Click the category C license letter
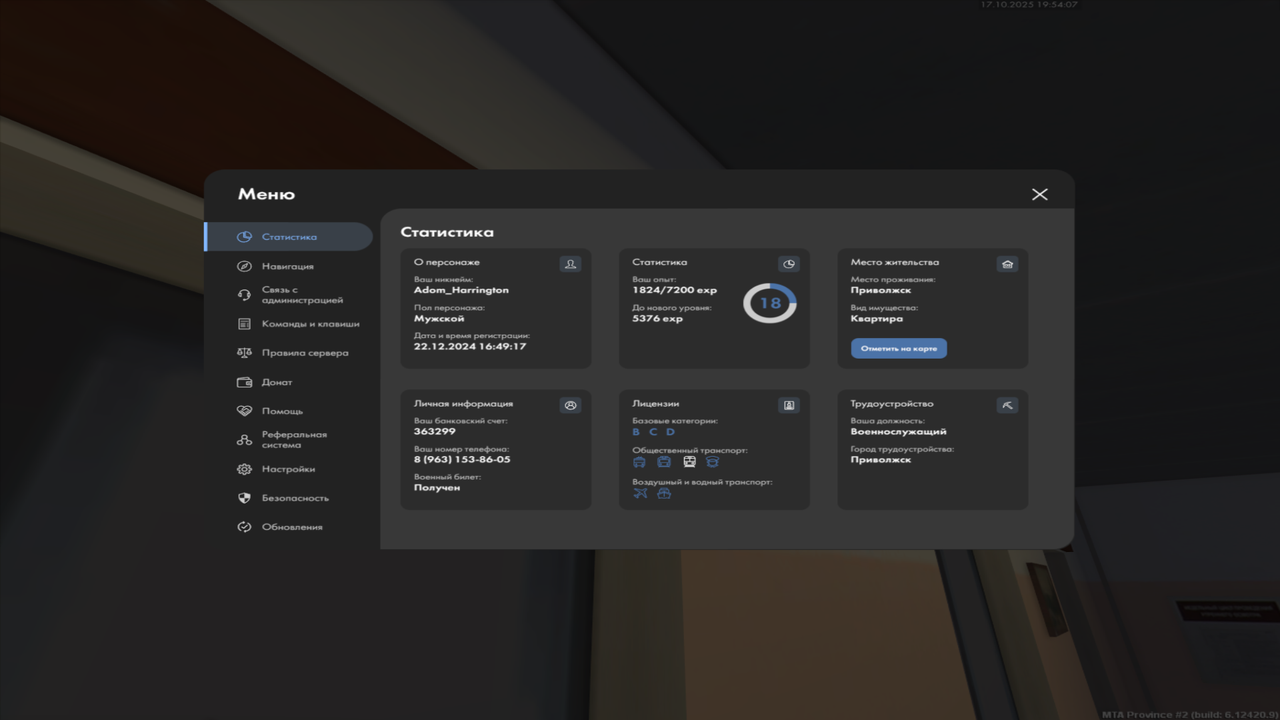The width and height of the screenshot is (1280, 720). point(653,432)
